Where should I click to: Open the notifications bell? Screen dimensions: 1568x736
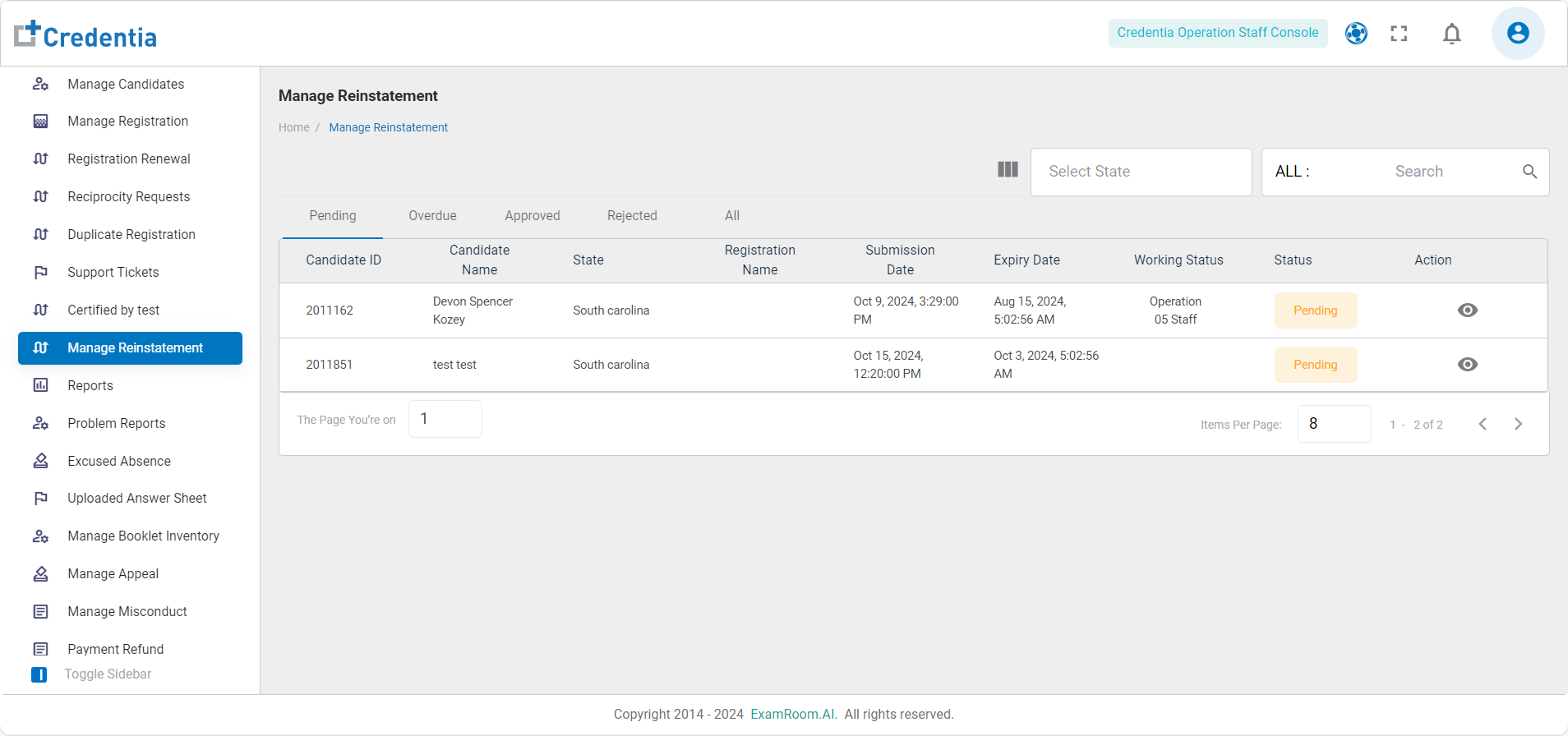coord(1452,33)
